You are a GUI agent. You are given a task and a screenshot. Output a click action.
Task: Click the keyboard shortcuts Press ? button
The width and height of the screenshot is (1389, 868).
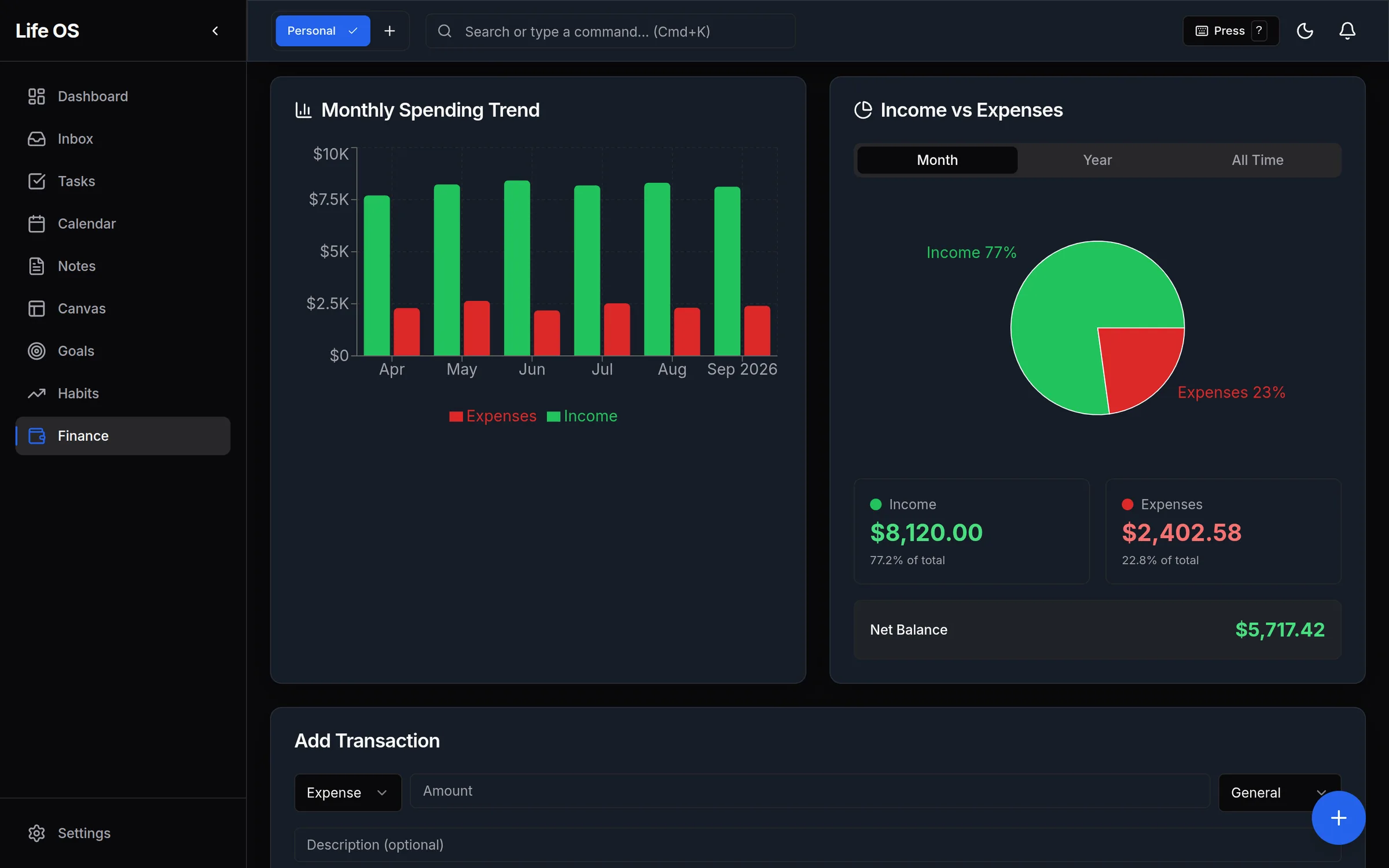pyautogui.click(x=1230, y=31)
